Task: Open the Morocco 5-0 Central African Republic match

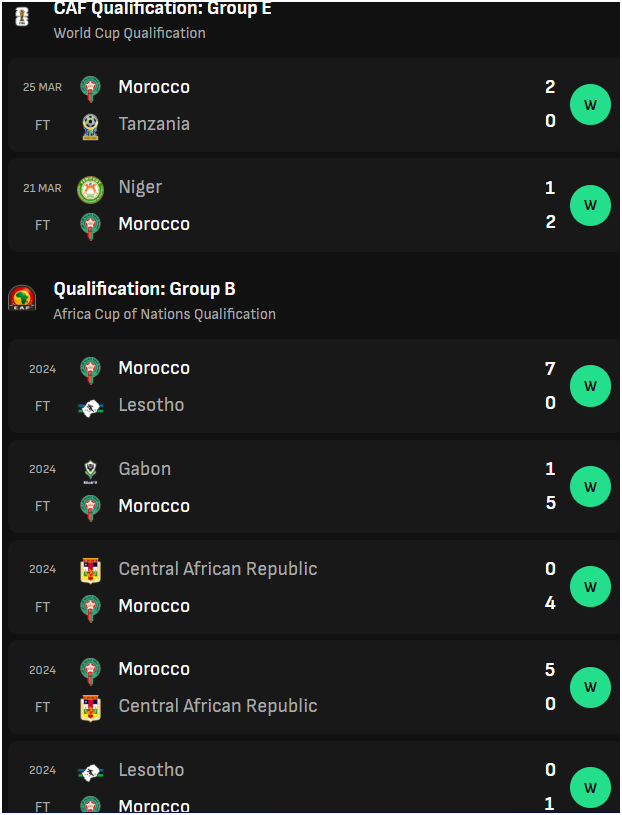Action: coord(313,687)
